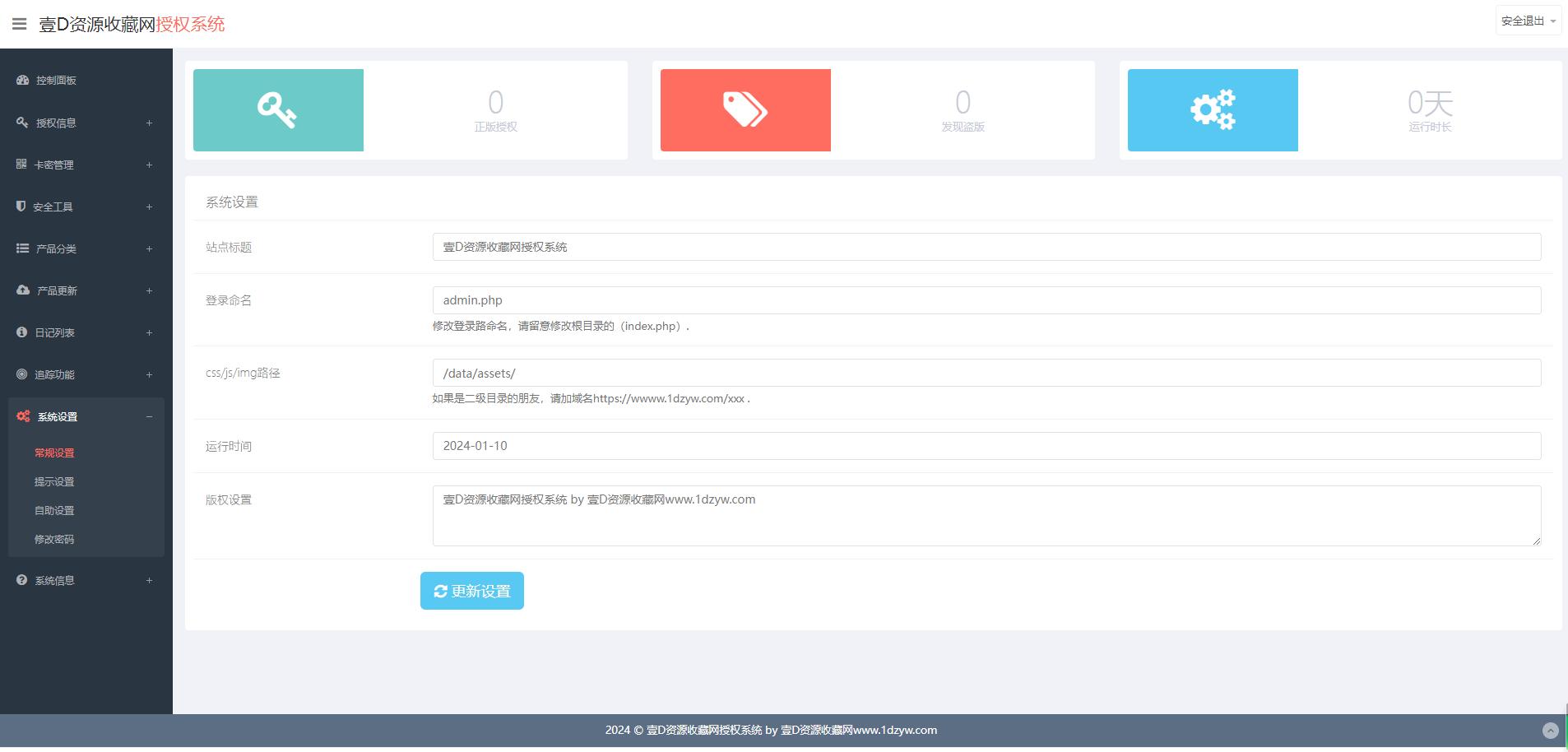Click the 站点标题 input field
This screenshot has height=752, width=1568.
pyautogui.click(x=987, y=247)
